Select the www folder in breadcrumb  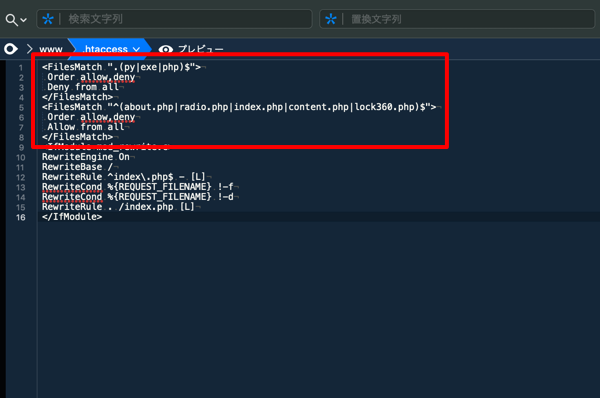click(x=51, y=49)
